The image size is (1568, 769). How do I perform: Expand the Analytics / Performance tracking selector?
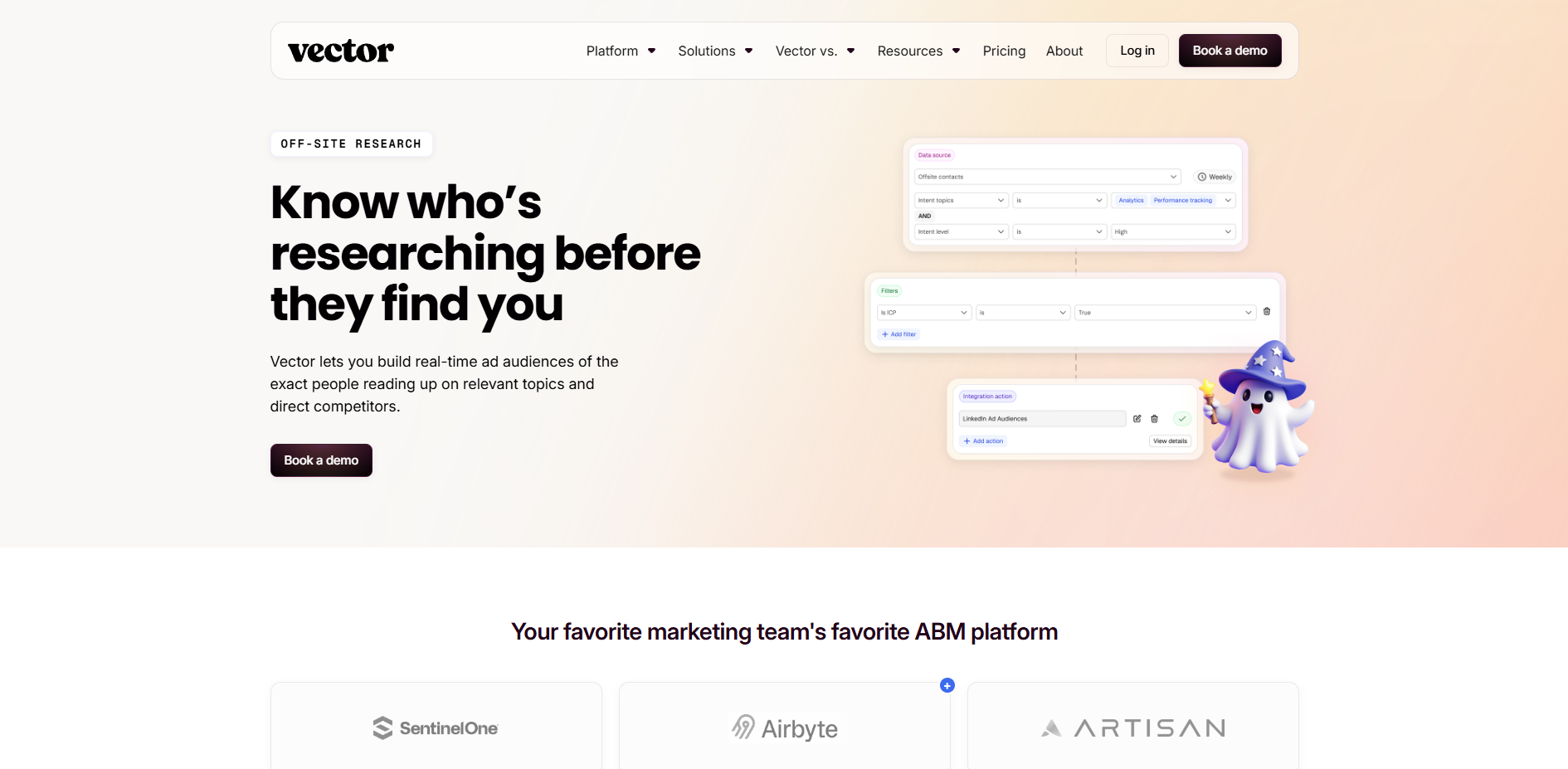(x=1173, y=200)
